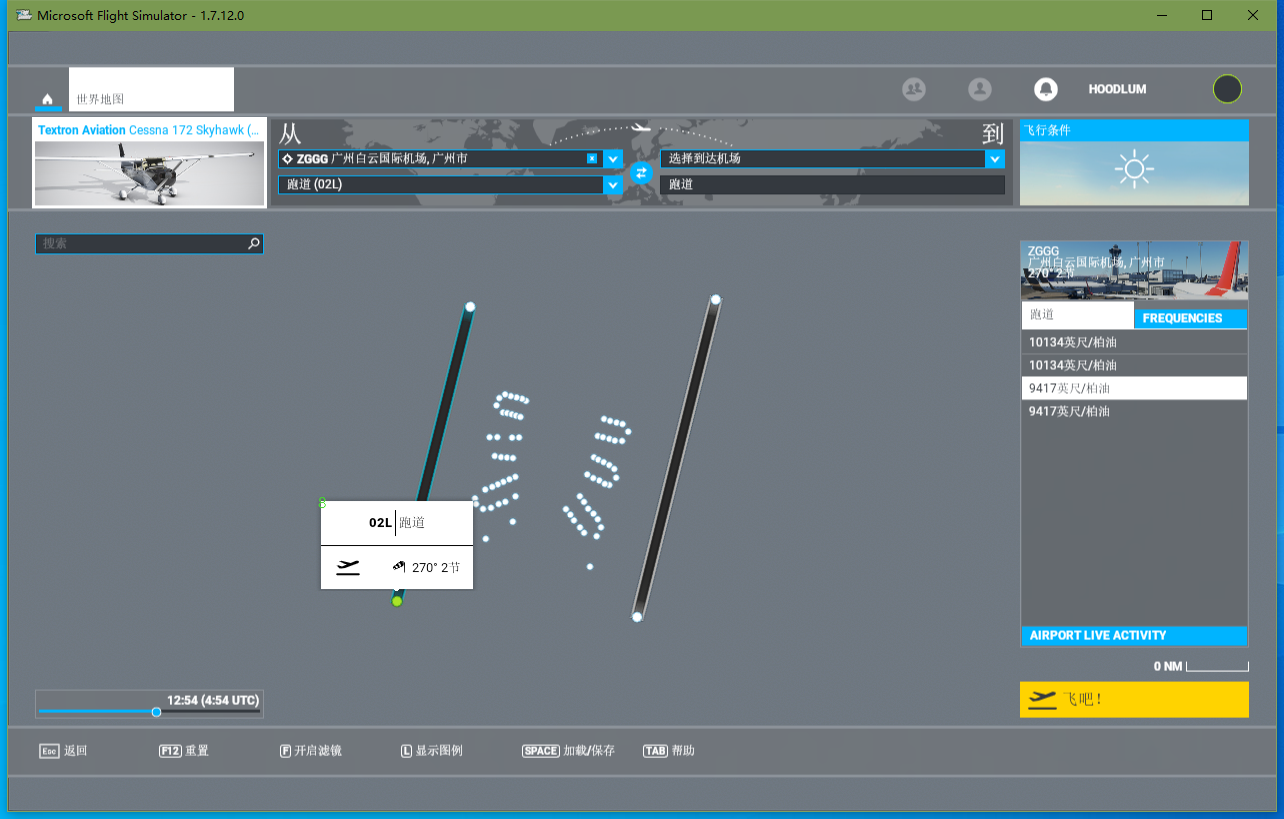Clear the ZGGG departure airport selection
The image size is (1284, 819).
pyautogui.click(x=592, y=159)
